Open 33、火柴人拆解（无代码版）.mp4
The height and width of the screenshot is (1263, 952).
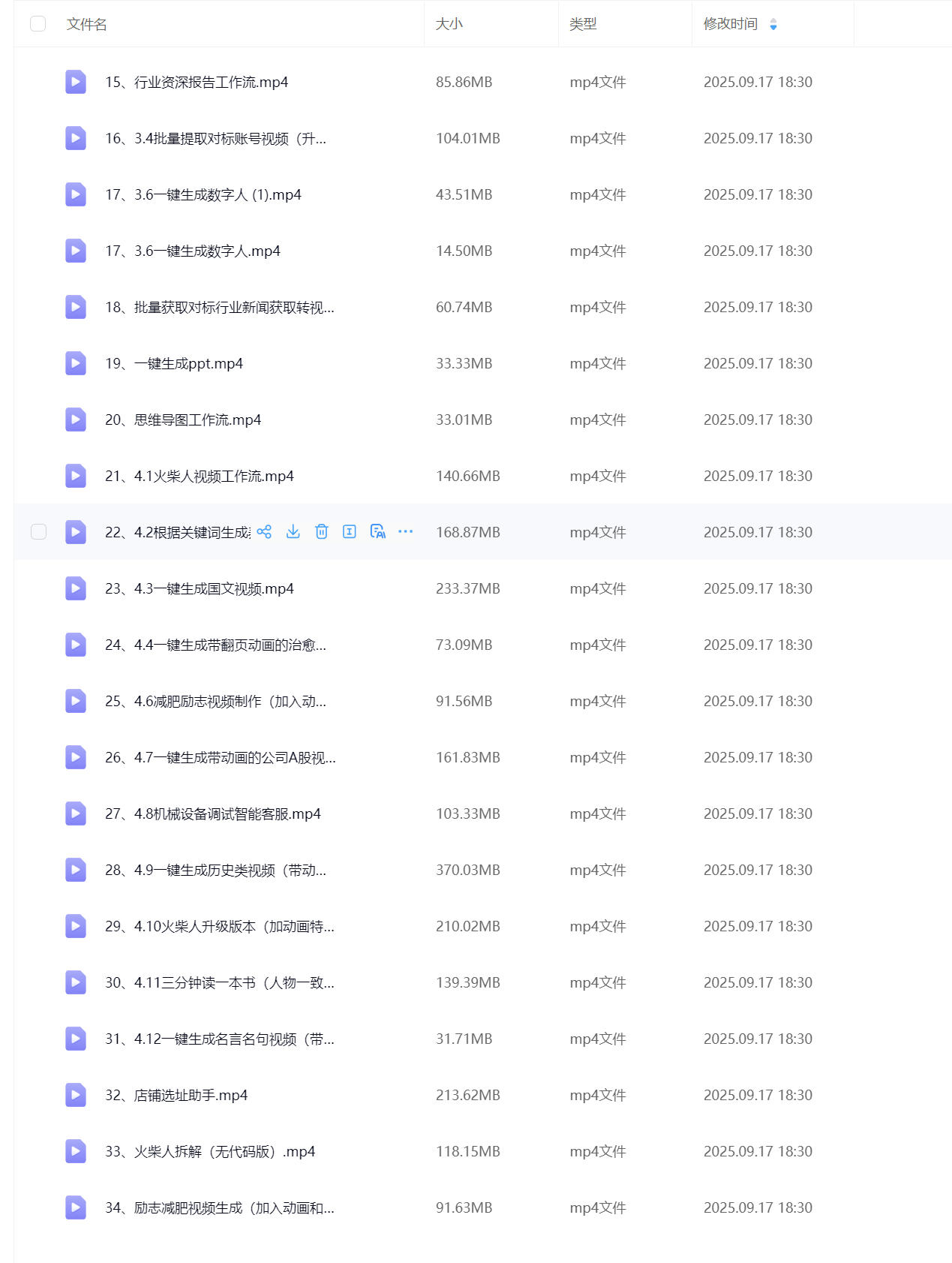click(x=210, y=1151)
